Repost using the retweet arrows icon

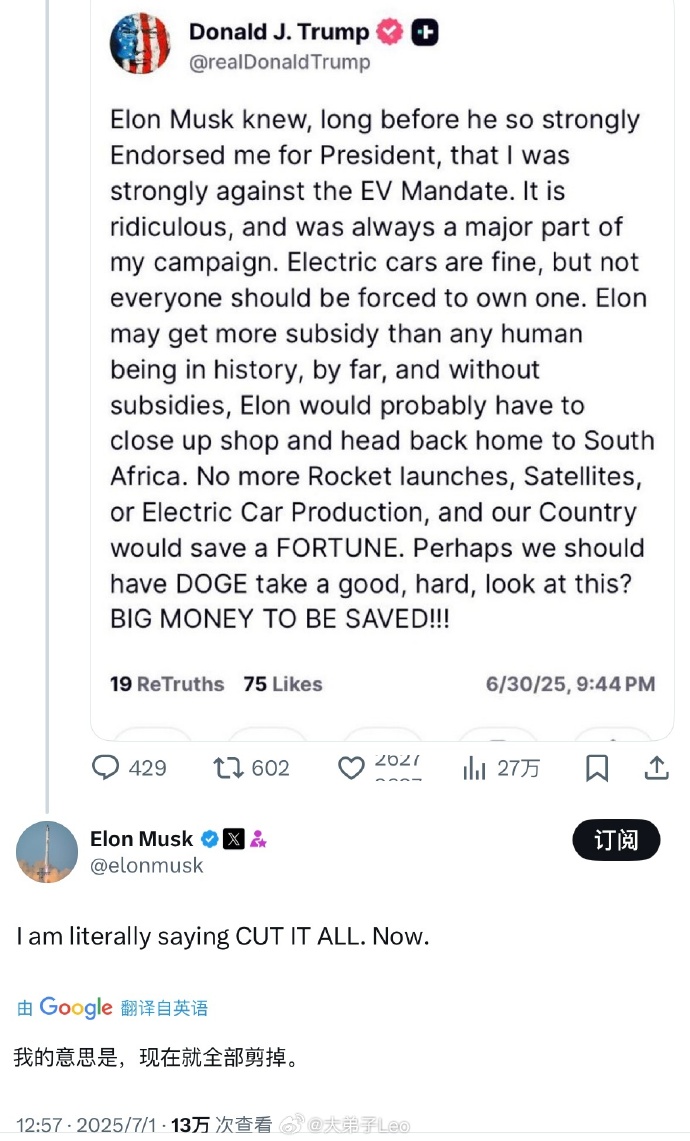coord(228,768)
